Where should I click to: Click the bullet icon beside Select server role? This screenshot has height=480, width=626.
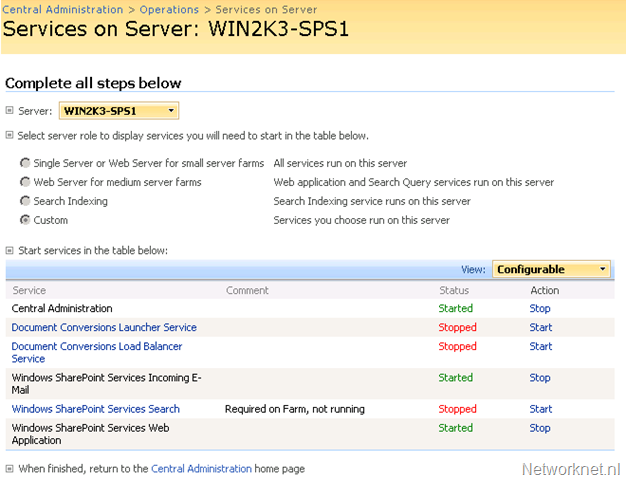click(x=10, y=135)
